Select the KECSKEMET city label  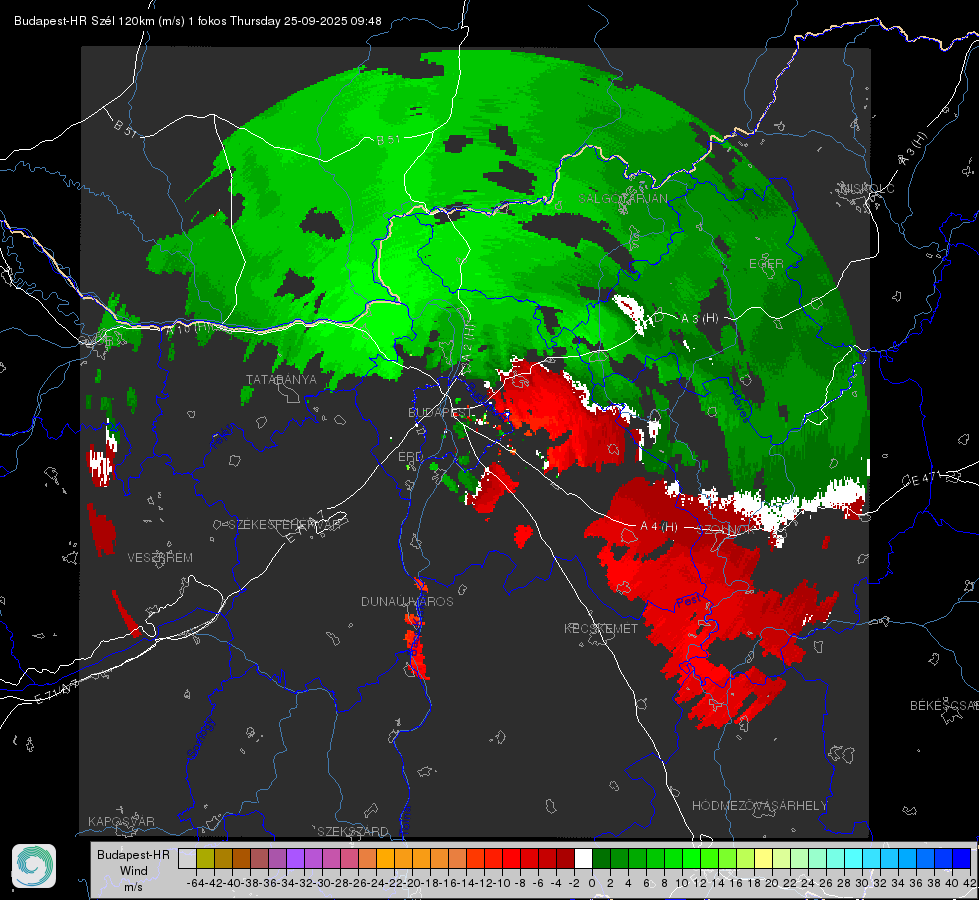pos(601,629)
